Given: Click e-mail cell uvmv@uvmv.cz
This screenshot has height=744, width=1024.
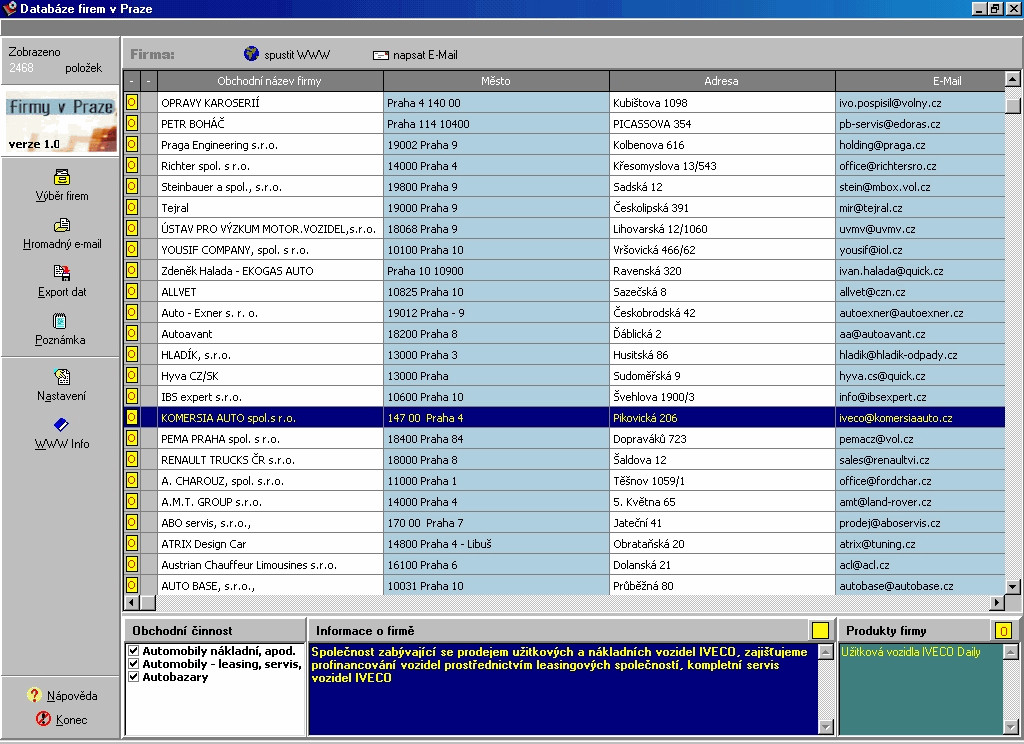Looking at the screenshot, I should (x=920, y=229).
